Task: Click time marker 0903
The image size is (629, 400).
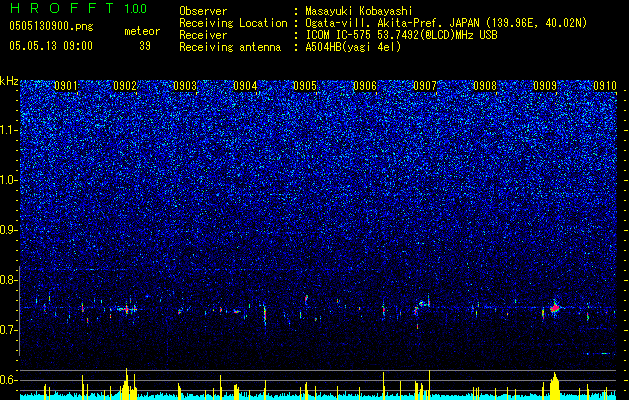Action: point(185,86)
